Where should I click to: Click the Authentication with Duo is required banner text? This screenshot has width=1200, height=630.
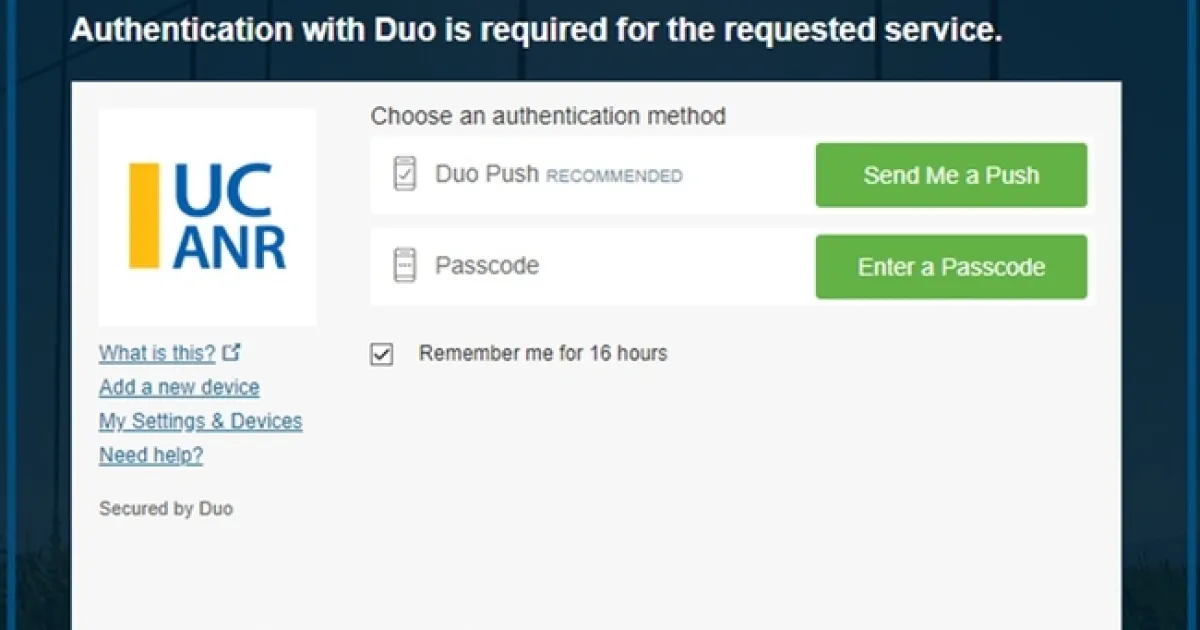pyautogui.click(x=536, y=31)
